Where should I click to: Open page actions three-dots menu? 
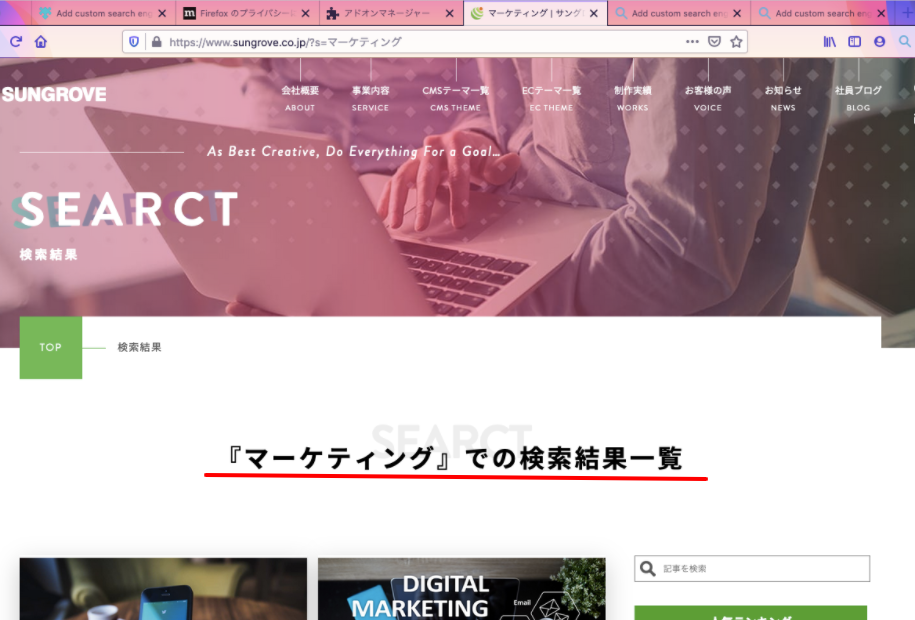click(692, 42)
